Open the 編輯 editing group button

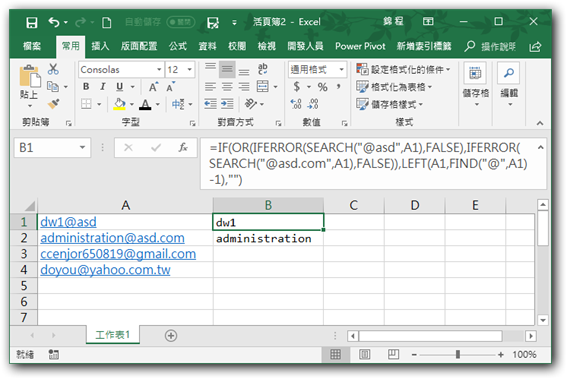coord(509,85)
